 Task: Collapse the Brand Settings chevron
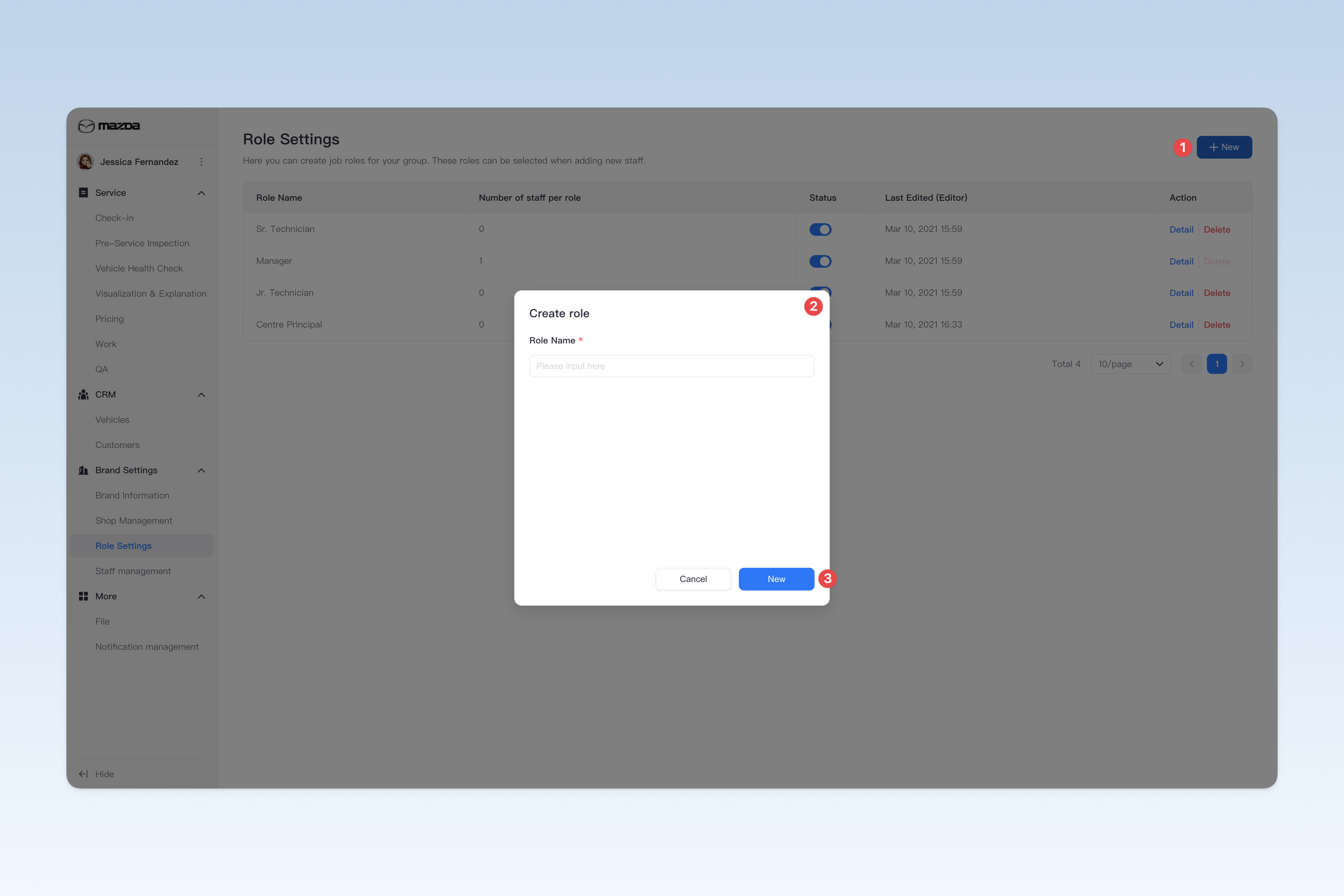click(201, 470)
